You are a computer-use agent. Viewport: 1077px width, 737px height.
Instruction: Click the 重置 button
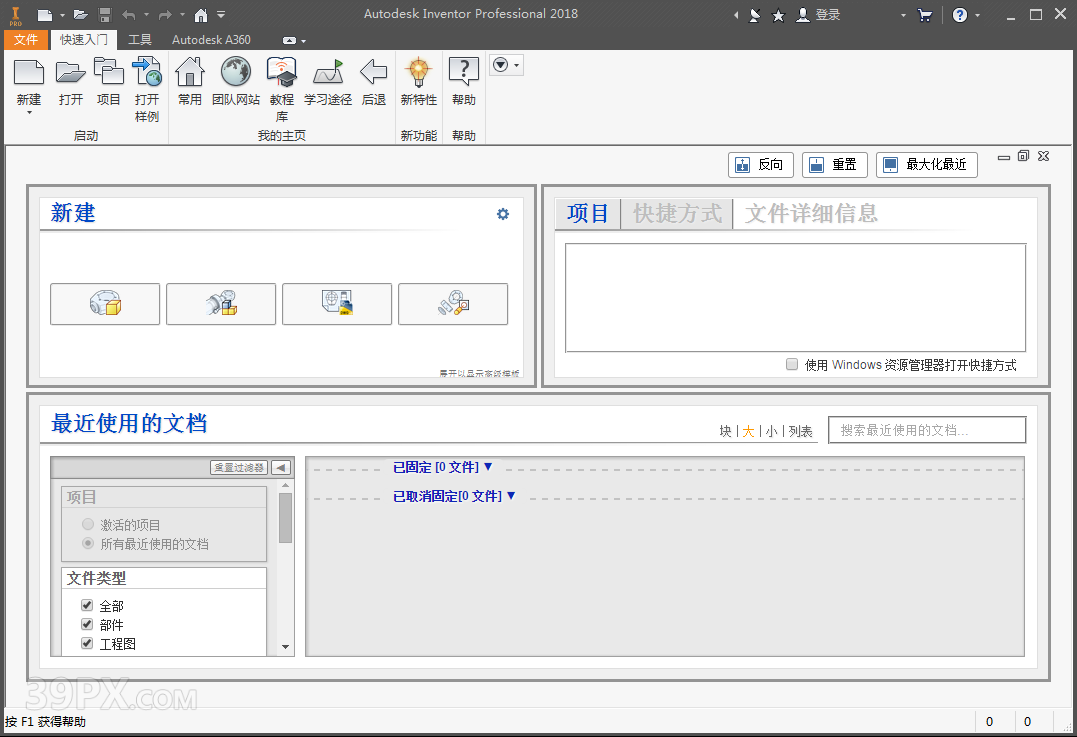pos(835,165)
